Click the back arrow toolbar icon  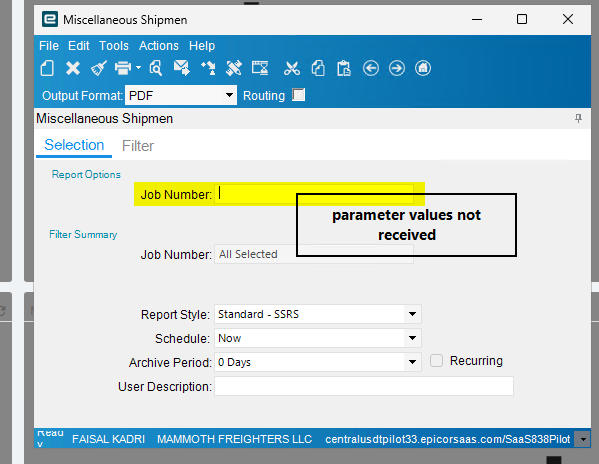pyautogui.click(x=371, y=69)
